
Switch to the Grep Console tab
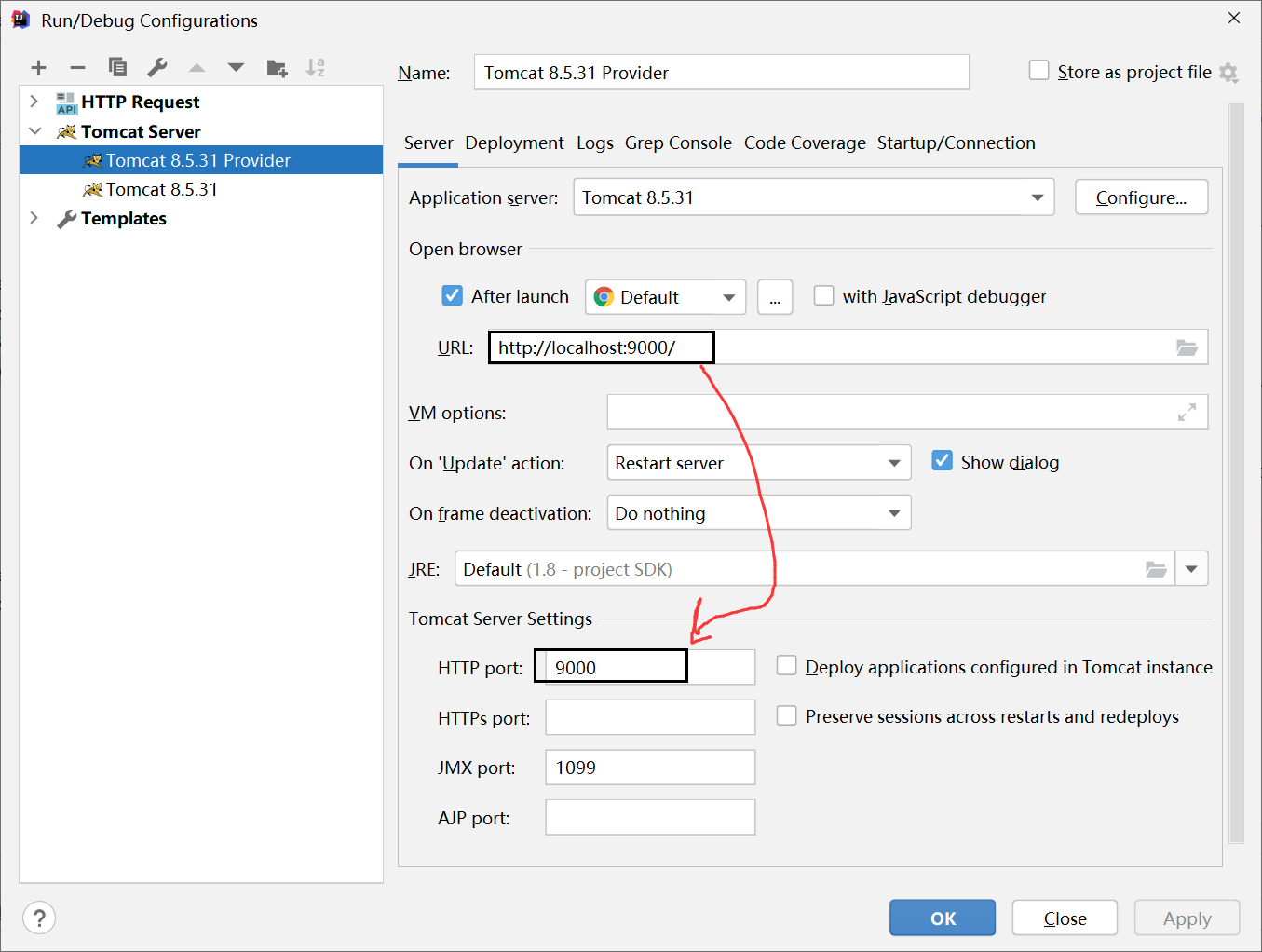point(678,143)
